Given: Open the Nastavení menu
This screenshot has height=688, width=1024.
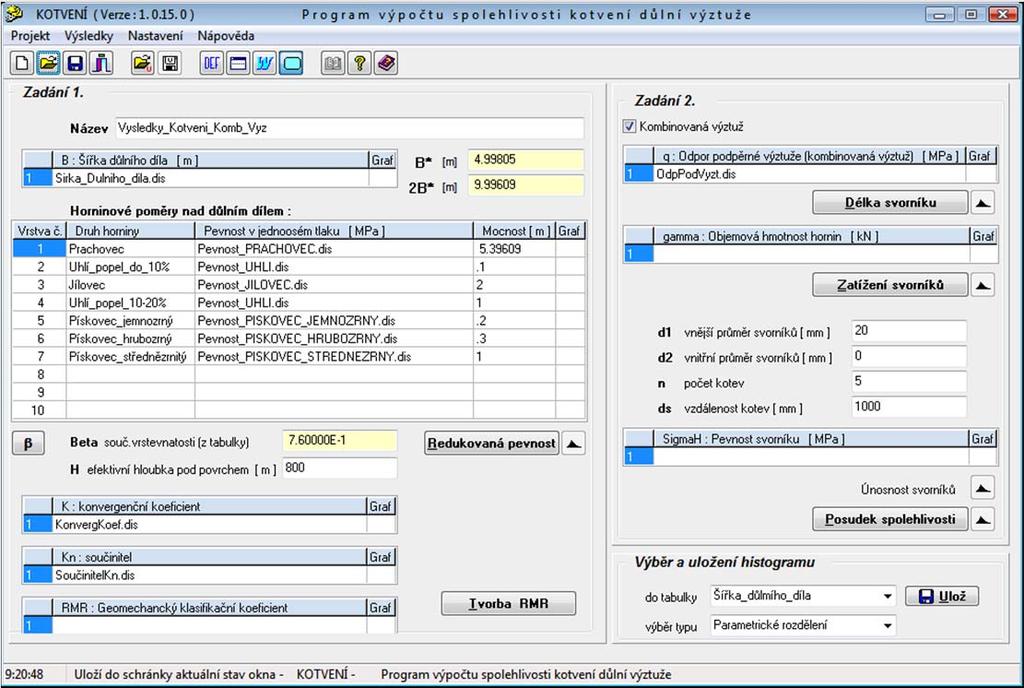Looking at the screenshot, I should coord(155,36).
